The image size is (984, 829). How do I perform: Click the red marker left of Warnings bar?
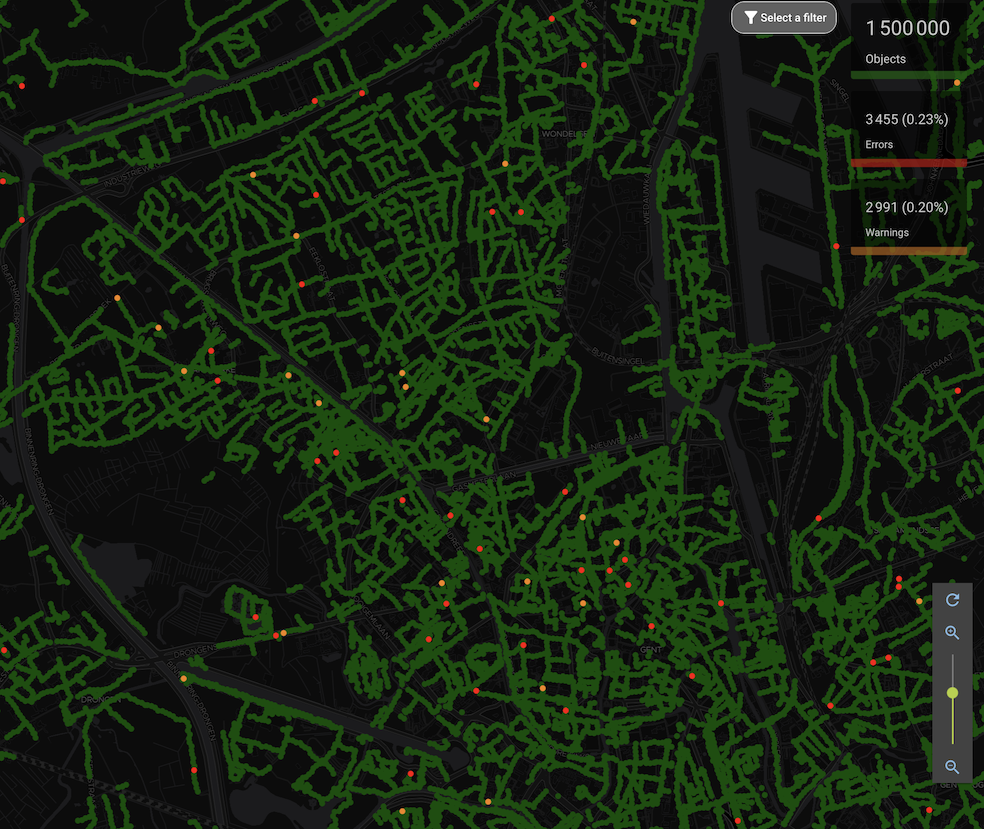[x=837, y=246]
